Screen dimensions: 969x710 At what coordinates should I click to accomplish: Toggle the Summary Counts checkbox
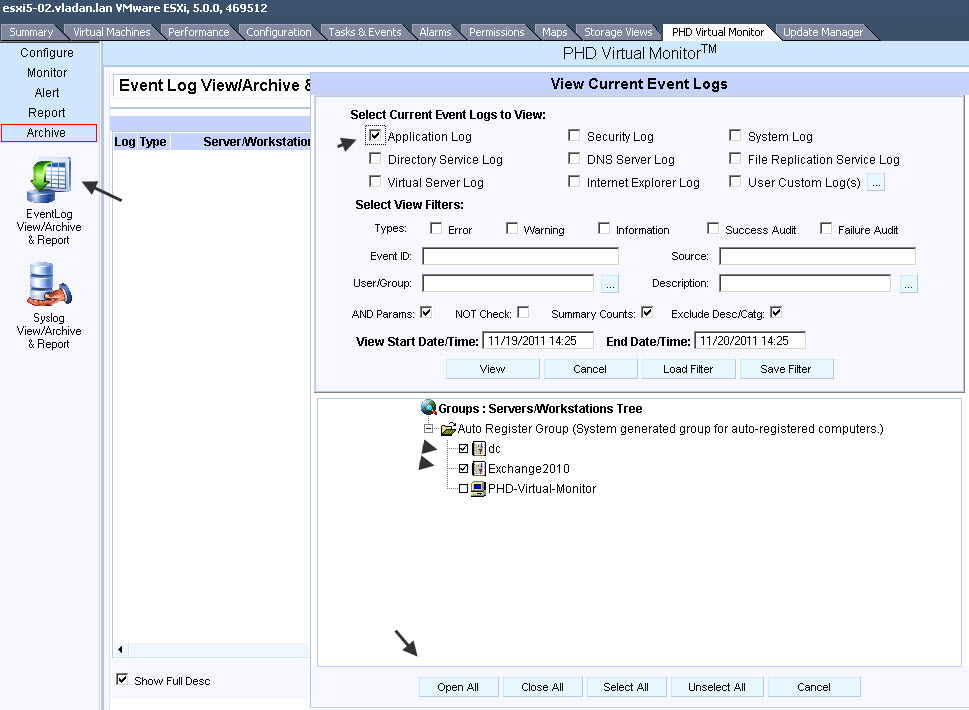click(647, 313)
